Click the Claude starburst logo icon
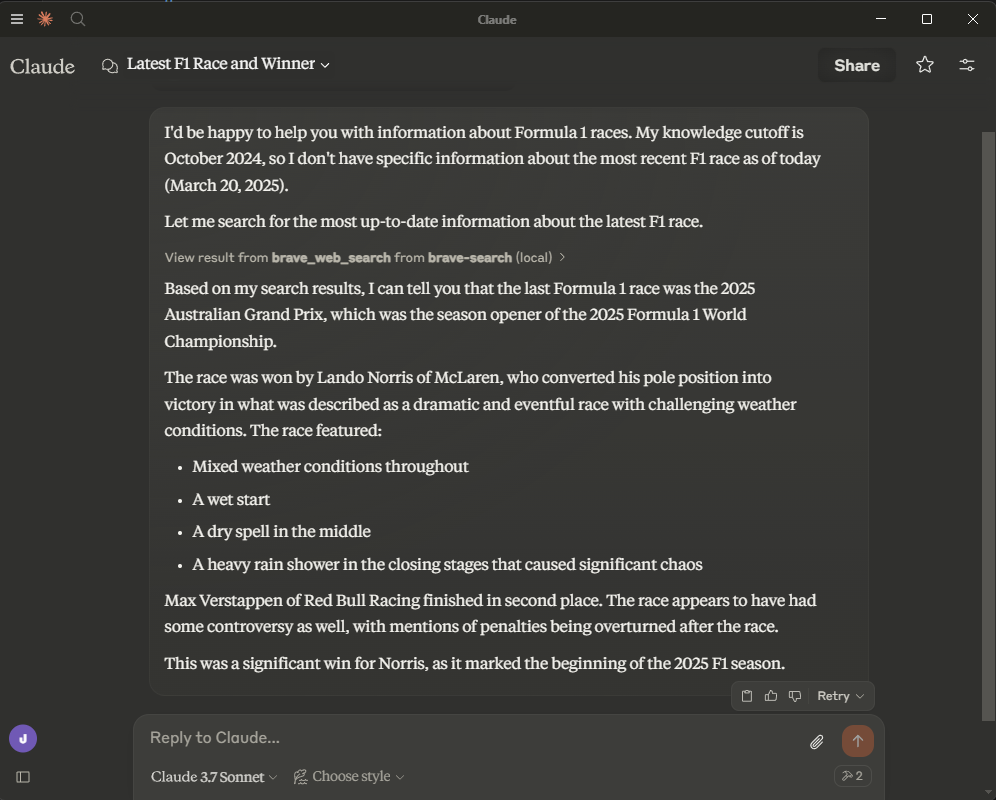 coord(45,19)
